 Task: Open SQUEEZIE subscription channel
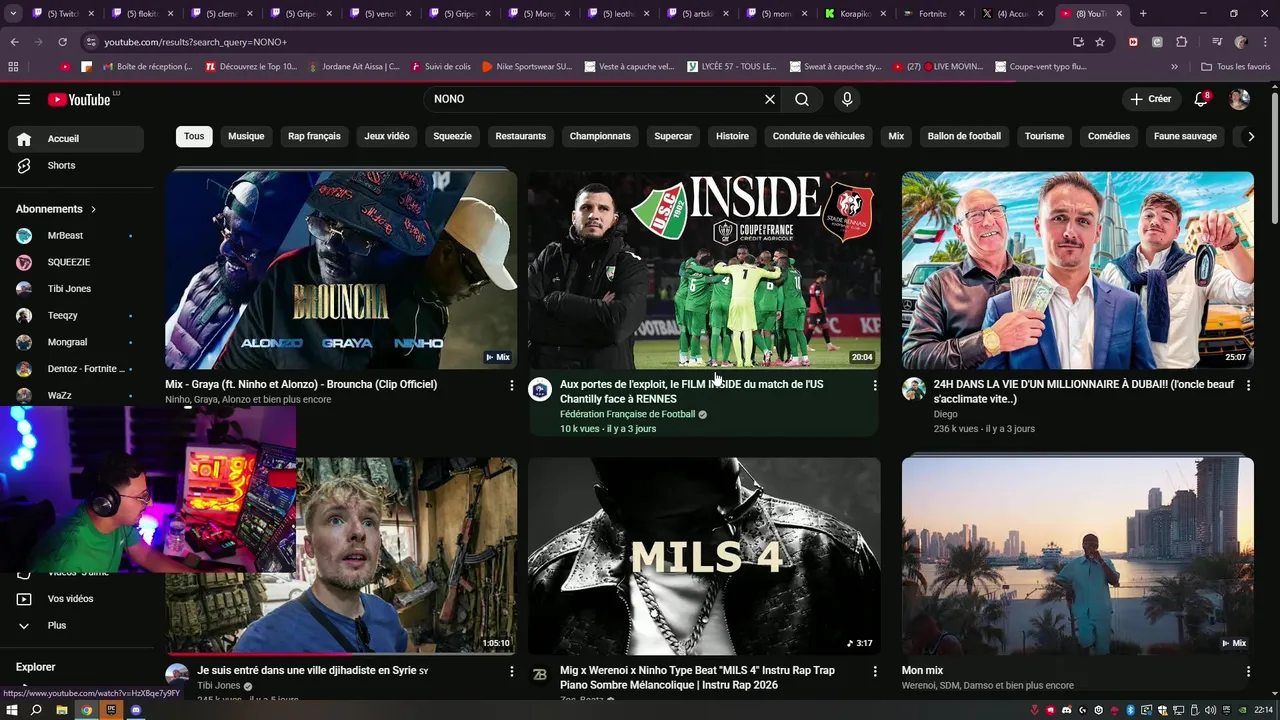pos(76,262)
